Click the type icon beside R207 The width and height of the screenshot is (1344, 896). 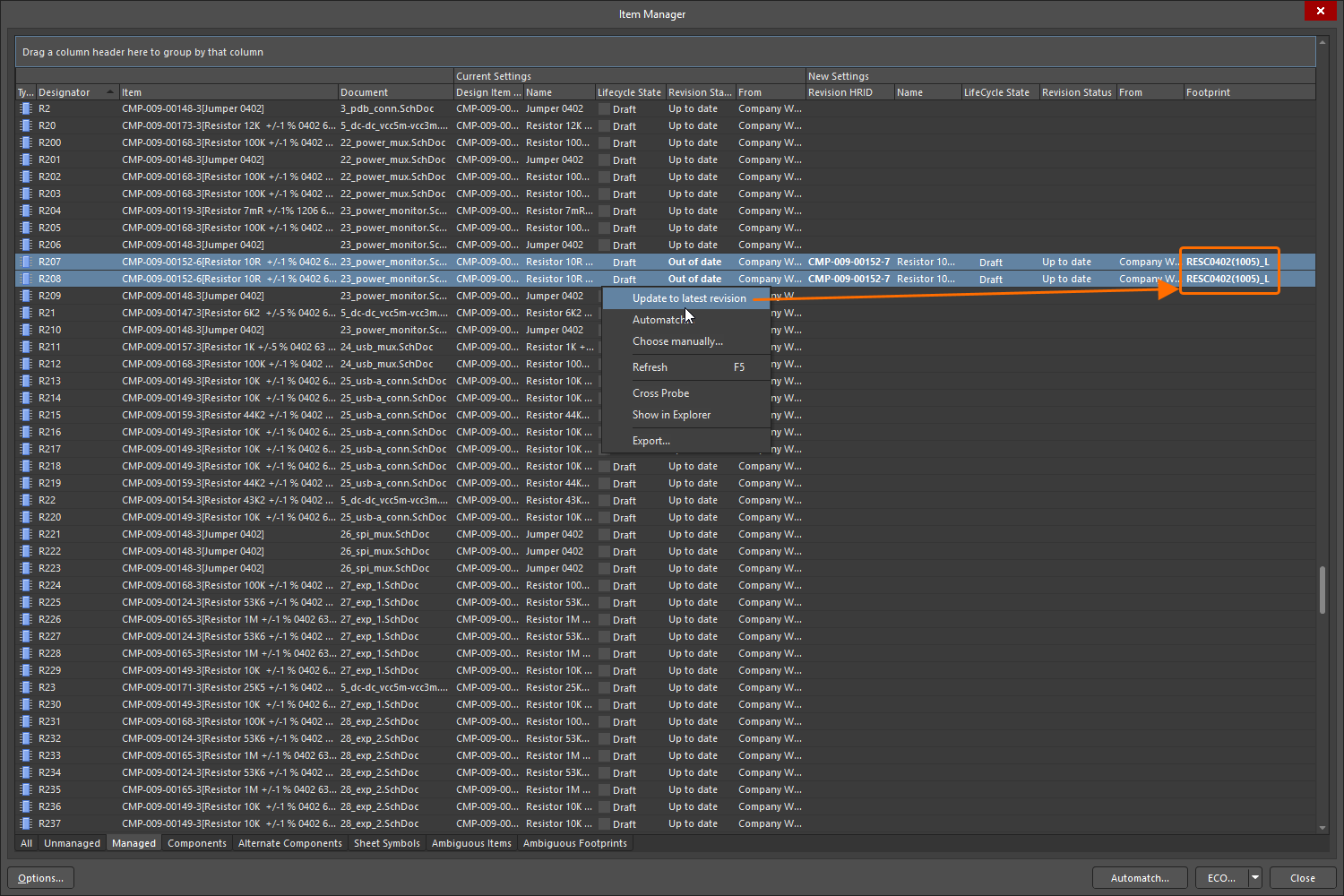(26, 262)
